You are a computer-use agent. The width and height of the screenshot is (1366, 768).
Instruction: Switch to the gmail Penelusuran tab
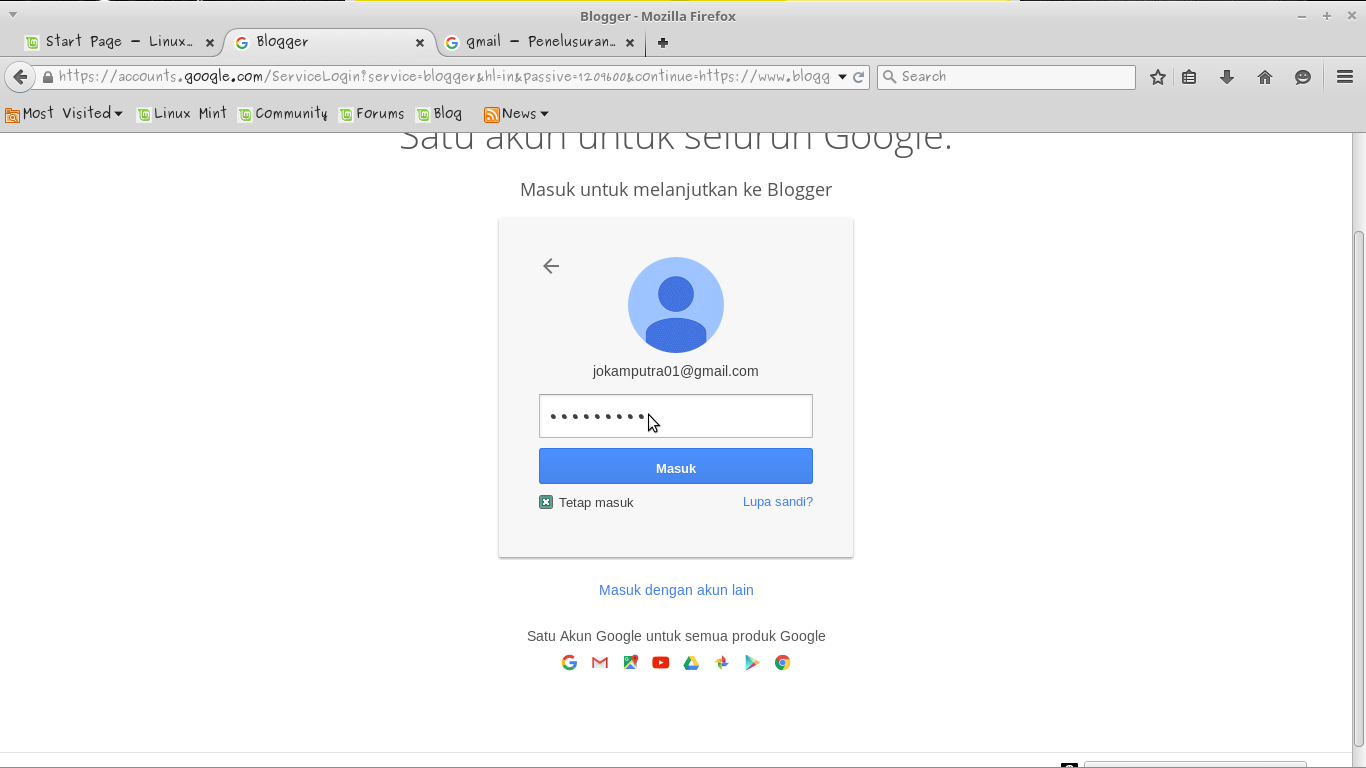pyautogui.click(x=540, y=42)
